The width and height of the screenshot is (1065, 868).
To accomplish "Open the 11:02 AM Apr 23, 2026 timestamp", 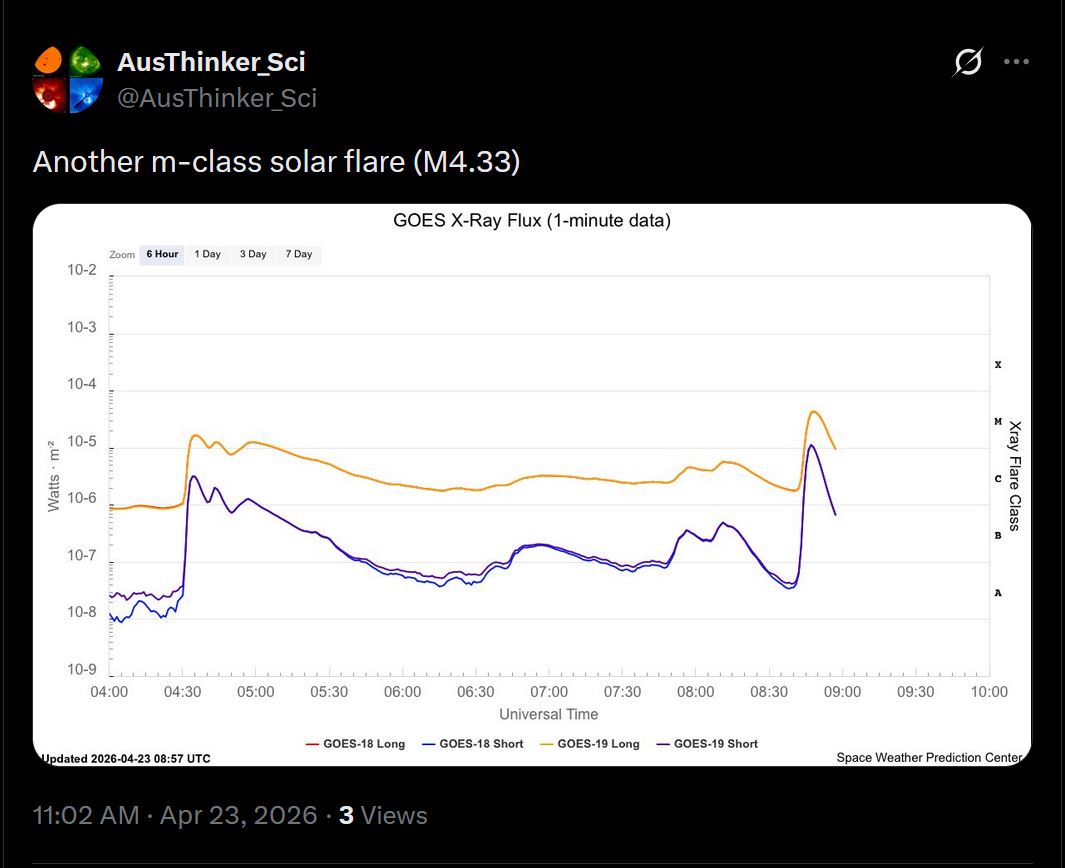I will click(x=175, y=815).
